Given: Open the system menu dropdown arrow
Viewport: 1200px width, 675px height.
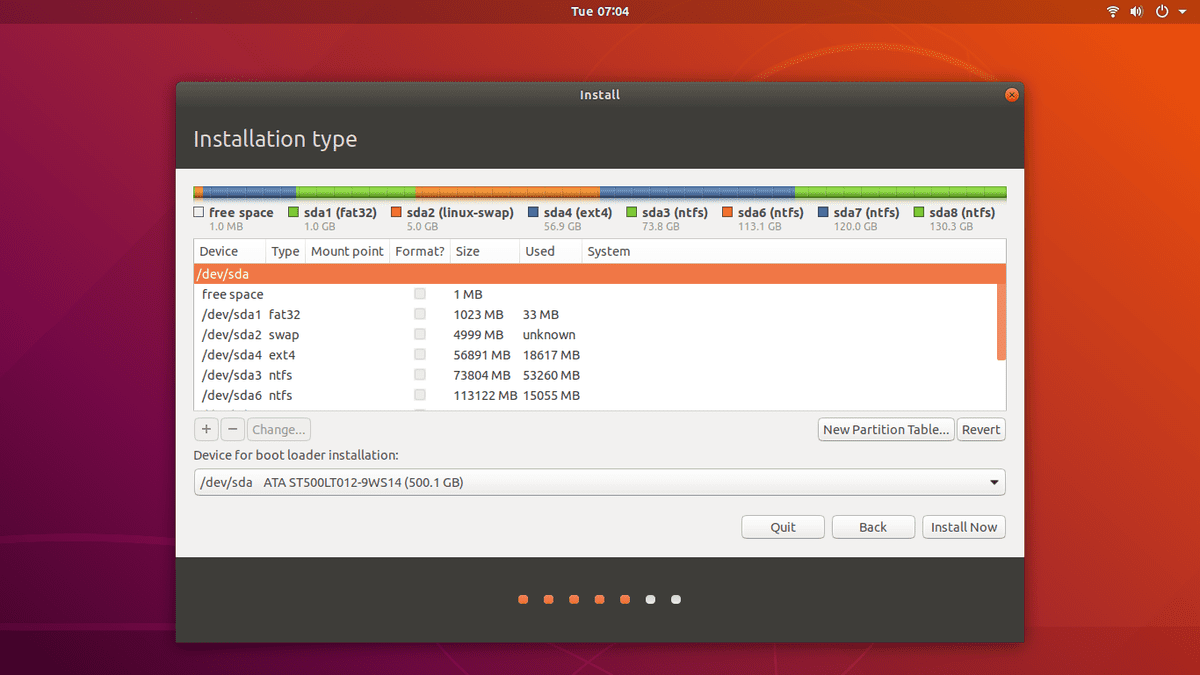Looking at the screenshot, I should click(x=1180, y=12).
